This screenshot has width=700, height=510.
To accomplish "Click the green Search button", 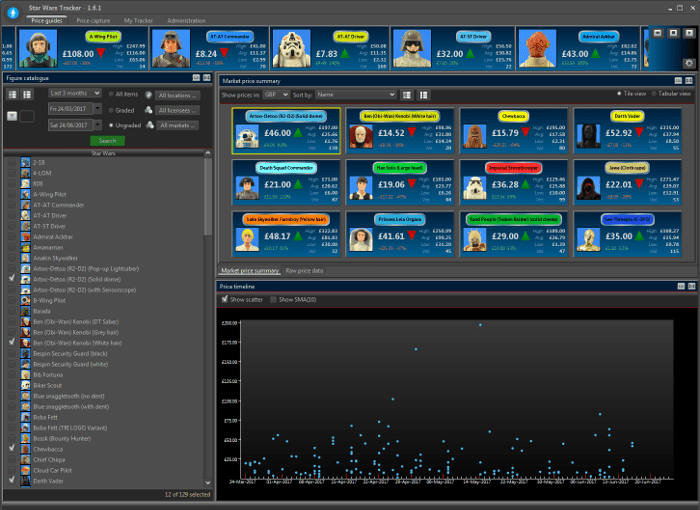I will (x=107, y=141).
